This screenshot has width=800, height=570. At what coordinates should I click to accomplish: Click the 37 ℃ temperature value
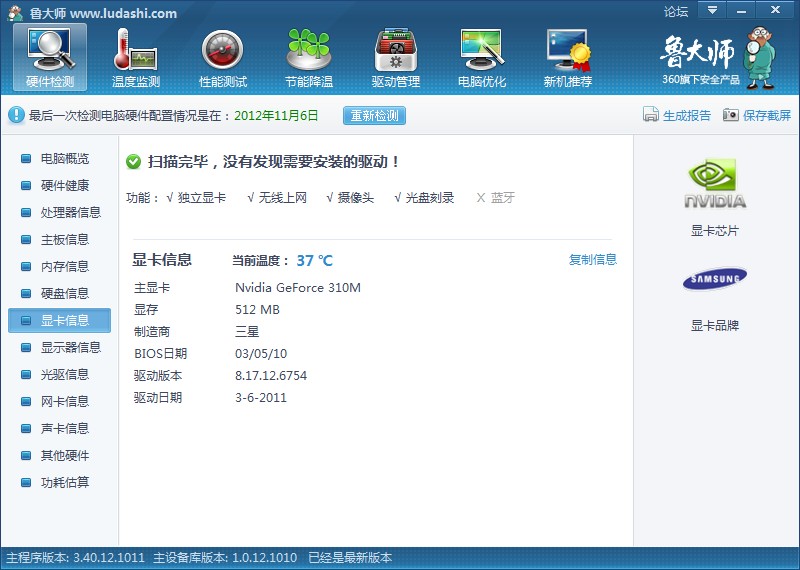coord(314,260)
